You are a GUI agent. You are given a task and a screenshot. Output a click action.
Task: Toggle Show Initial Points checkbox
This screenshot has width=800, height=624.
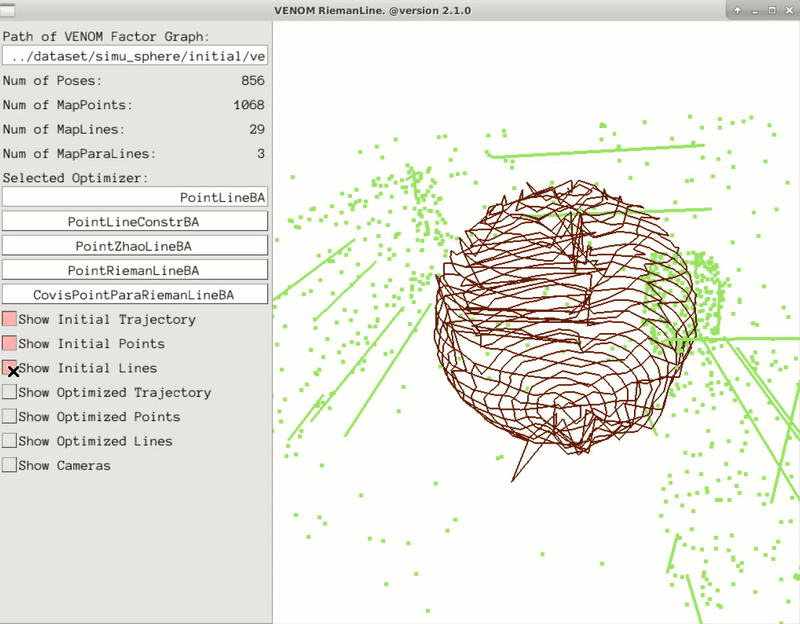(x=10, y=344)
